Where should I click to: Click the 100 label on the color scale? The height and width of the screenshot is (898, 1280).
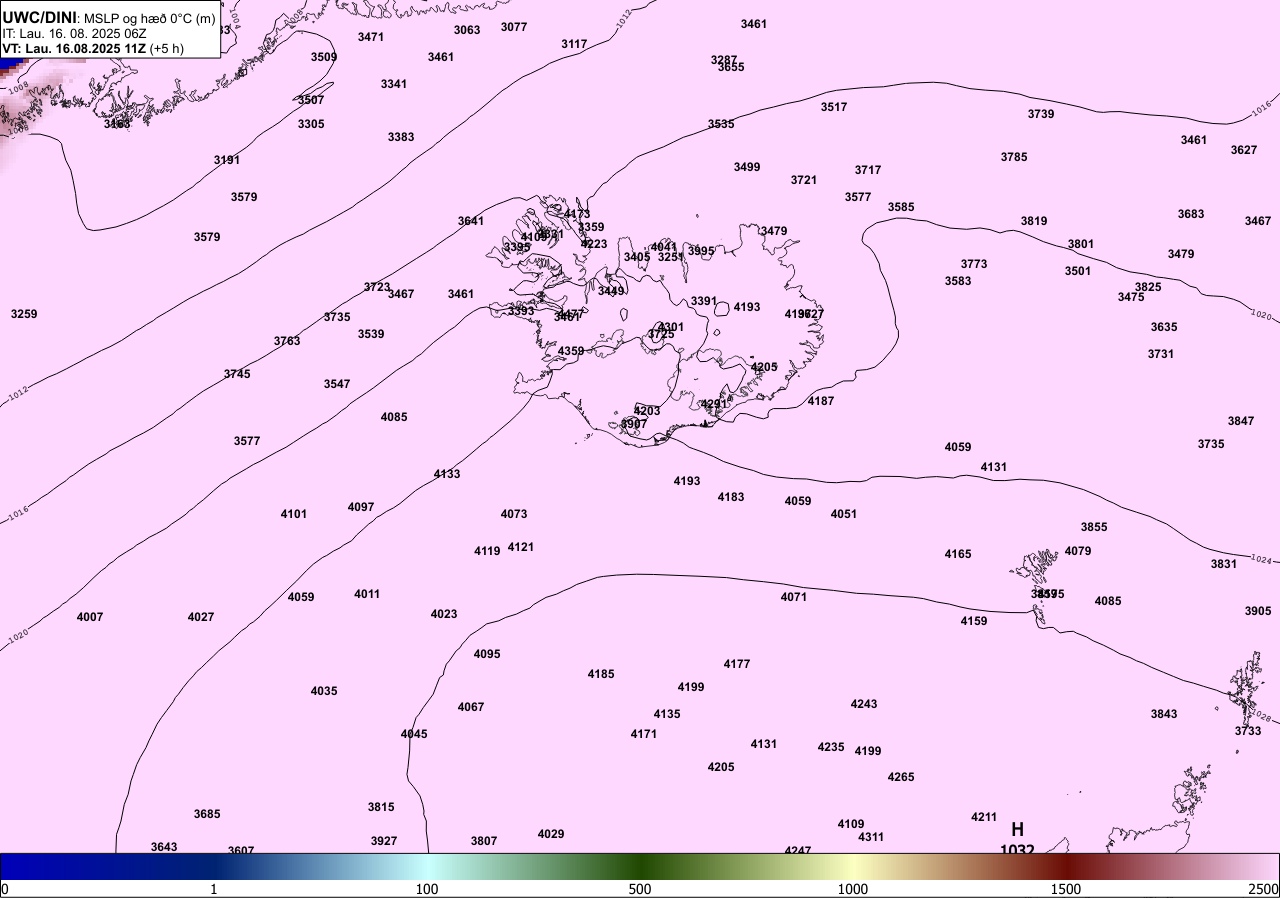(427, 889)
